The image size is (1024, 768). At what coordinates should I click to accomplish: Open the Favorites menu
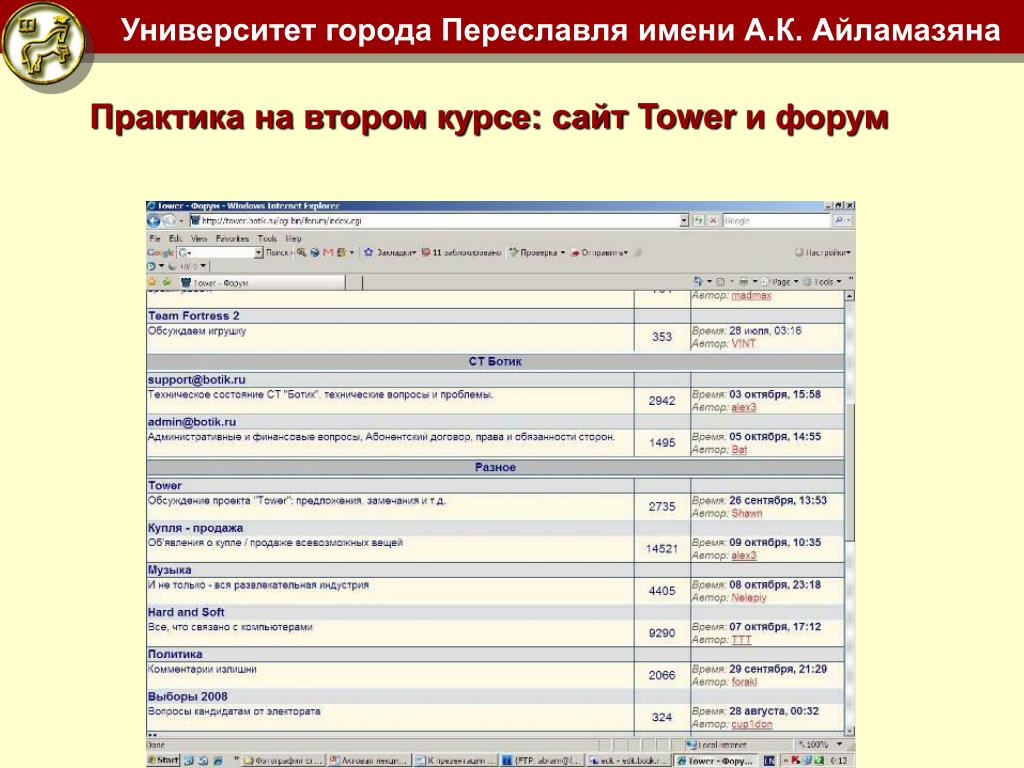pyautogui.click(x=232, y=238)
